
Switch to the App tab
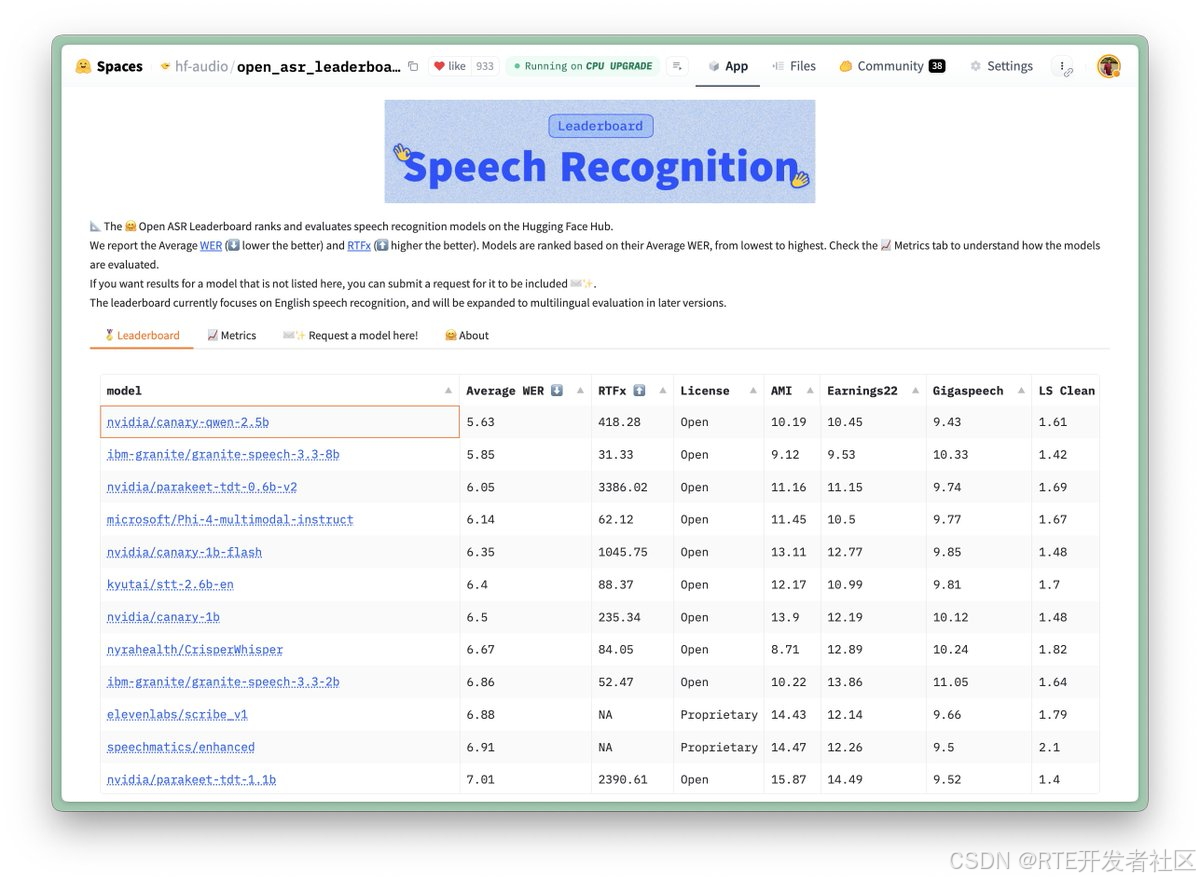click(728, 66)
